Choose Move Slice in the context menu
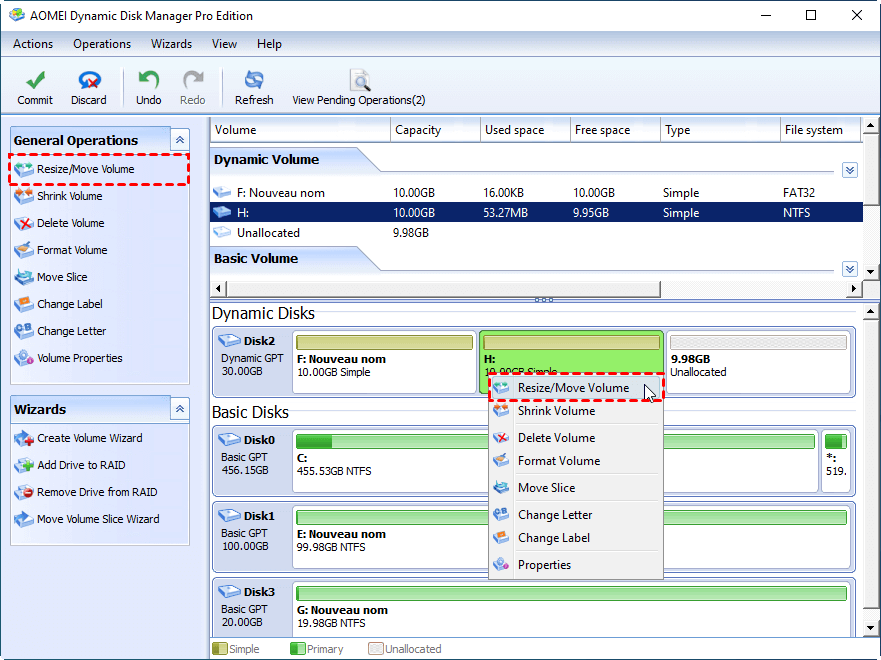 (x=576, y=488)
